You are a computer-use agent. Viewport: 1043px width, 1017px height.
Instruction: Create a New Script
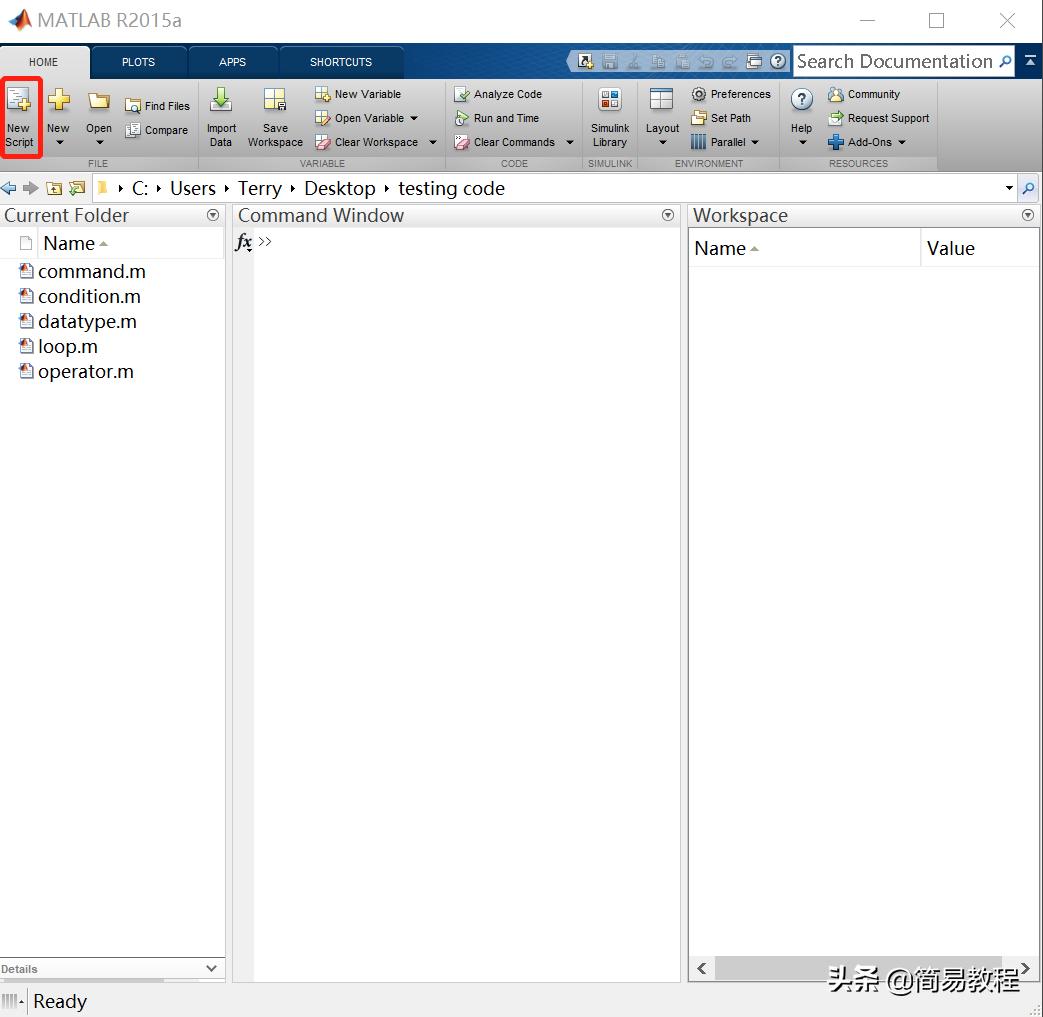pyautogui.click(x=20, y=118)
